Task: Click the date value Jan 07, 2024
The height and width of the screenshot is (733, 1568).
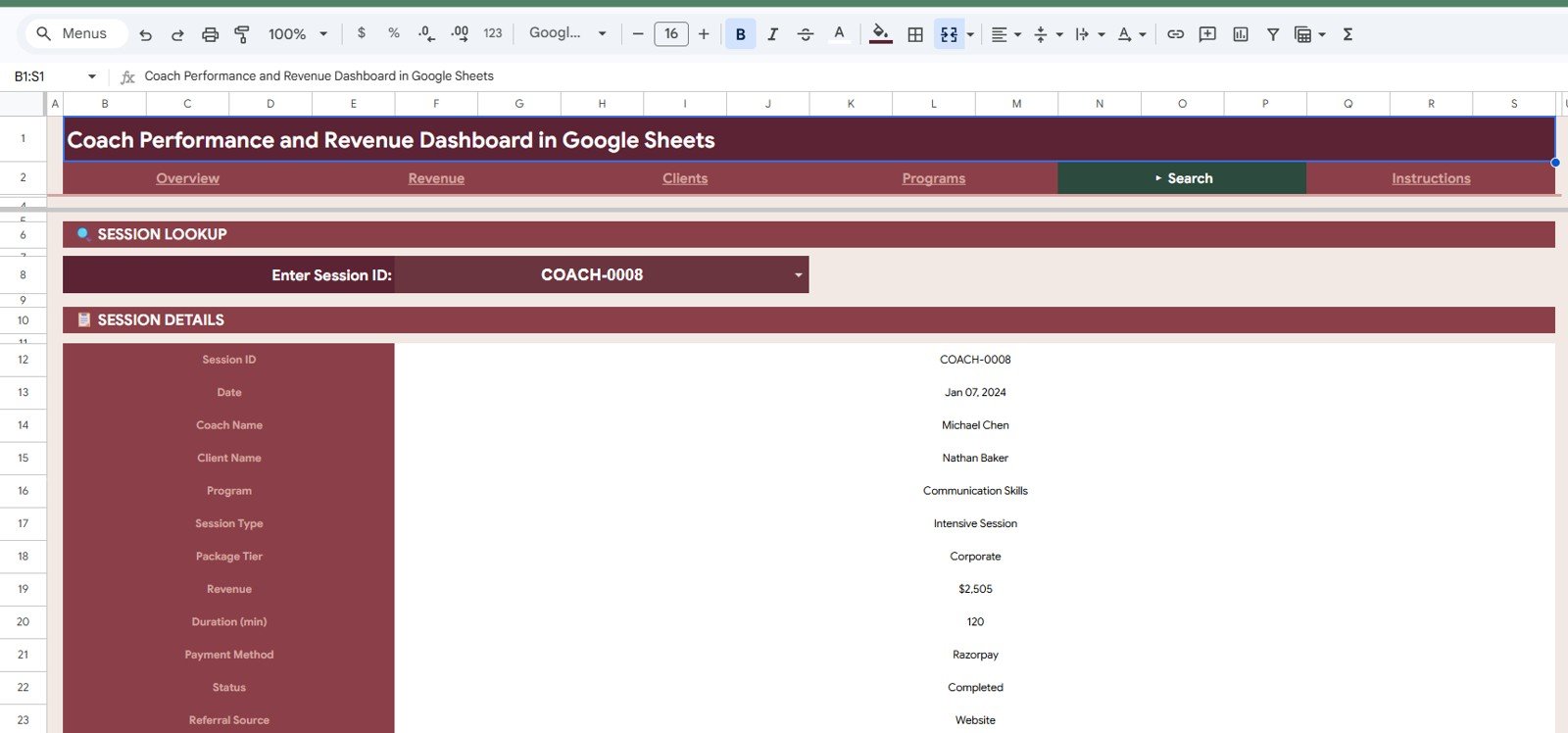Action: (x=975, y=392)
